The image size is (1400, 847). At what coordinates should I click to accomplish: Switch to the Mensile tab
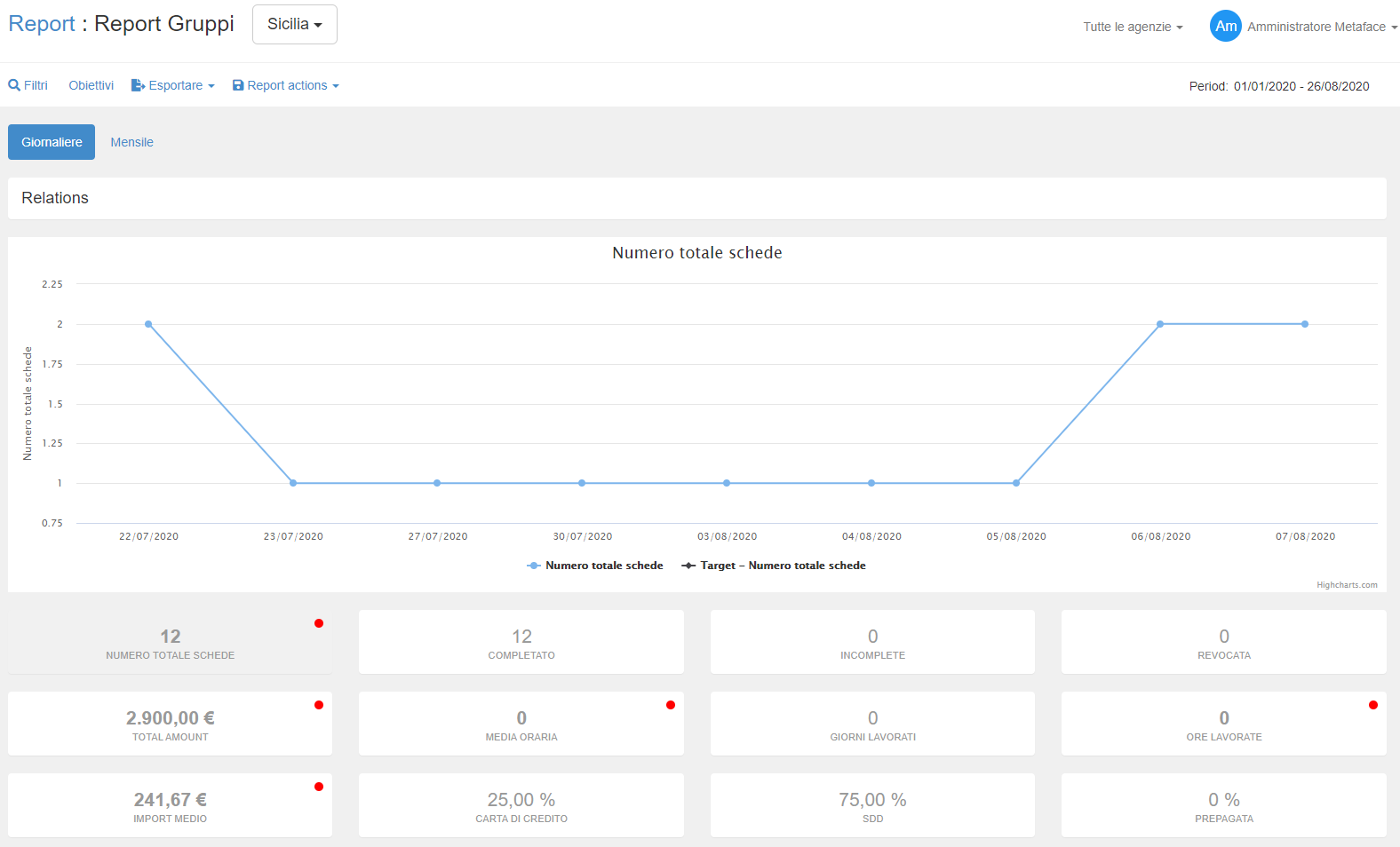(x=131, y=142)
